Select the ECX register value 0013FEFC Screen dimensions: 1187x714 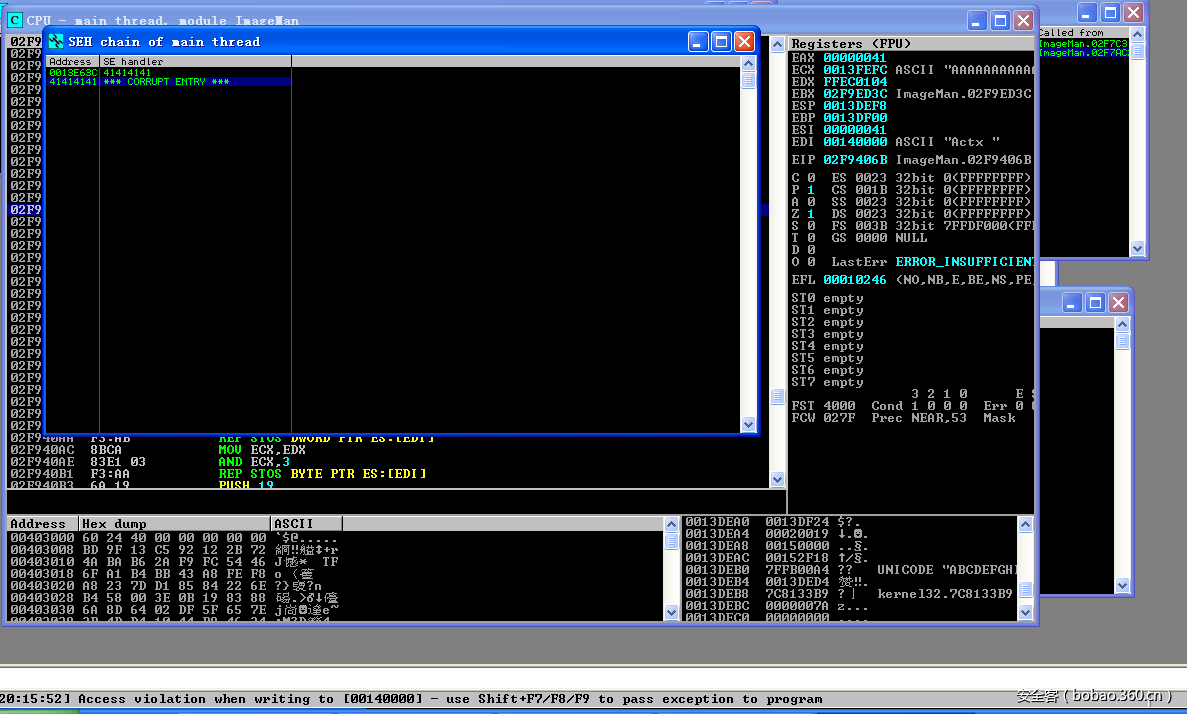(855, 70)
